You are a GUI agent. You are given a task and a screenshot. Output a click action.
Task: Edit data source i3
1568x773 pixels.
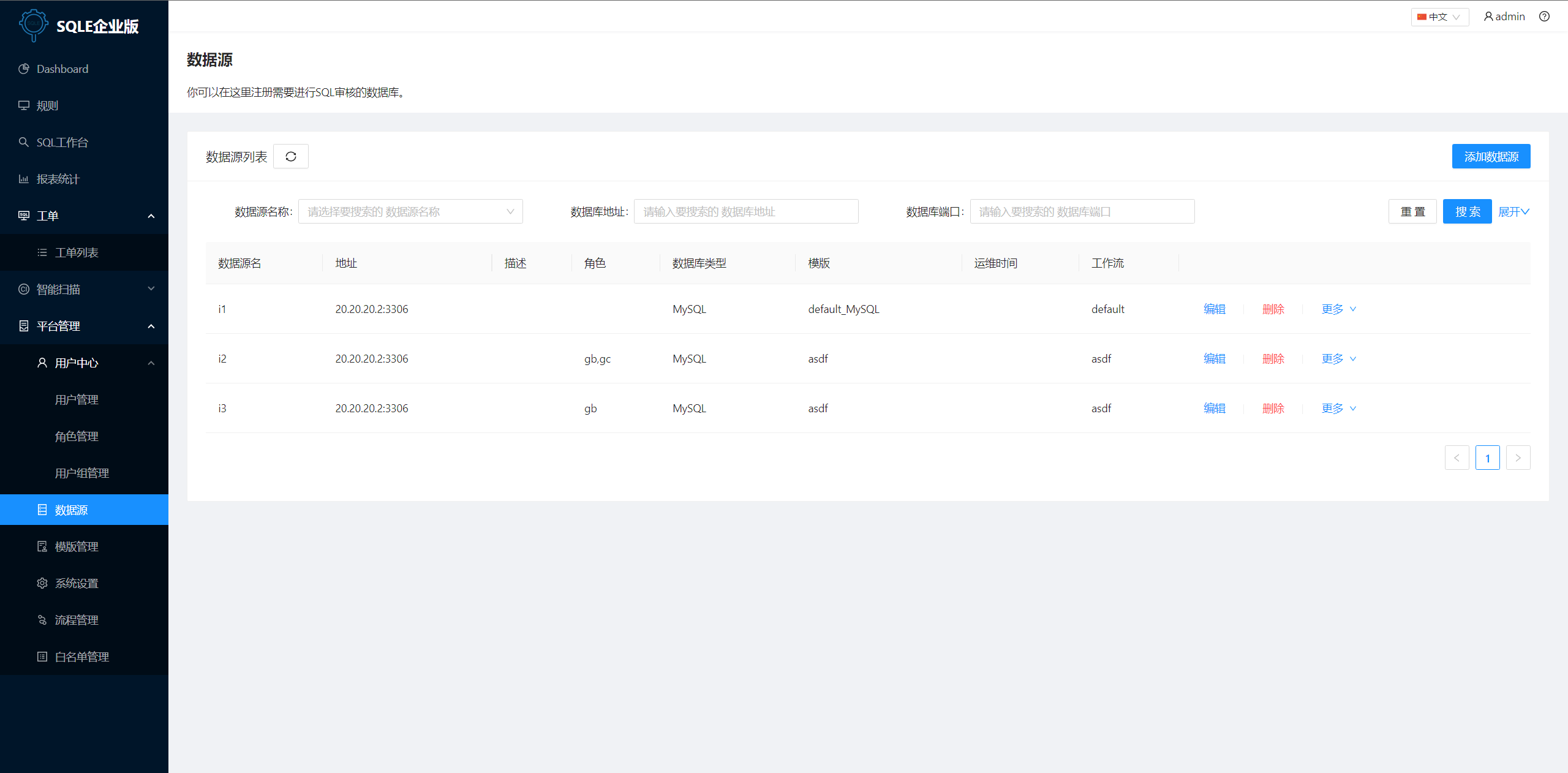tap(1215, 408)
